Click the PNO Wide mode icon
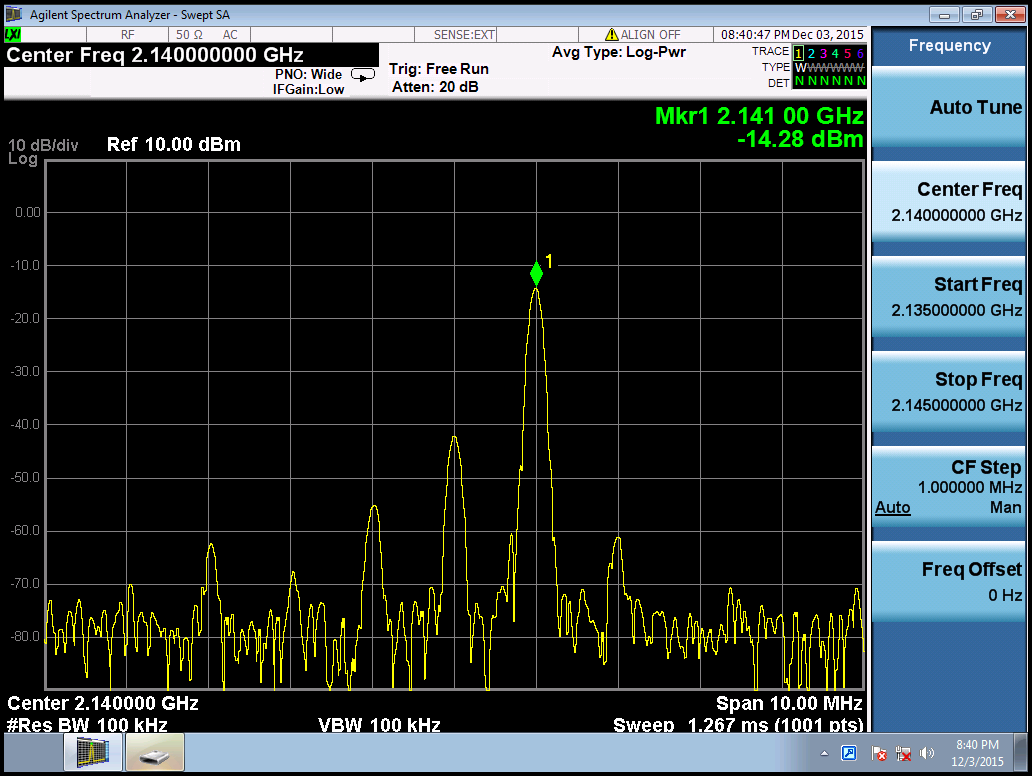Viewport: 1032px width, 776px height. click(364, 74)
